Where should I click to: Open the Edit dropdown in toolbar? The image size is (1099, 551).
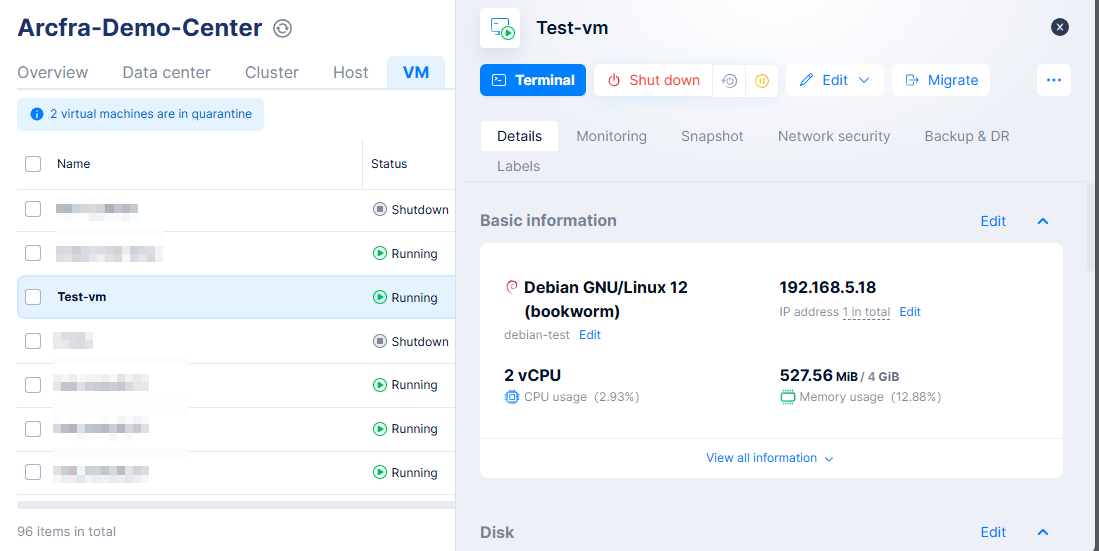pos(834,80)
